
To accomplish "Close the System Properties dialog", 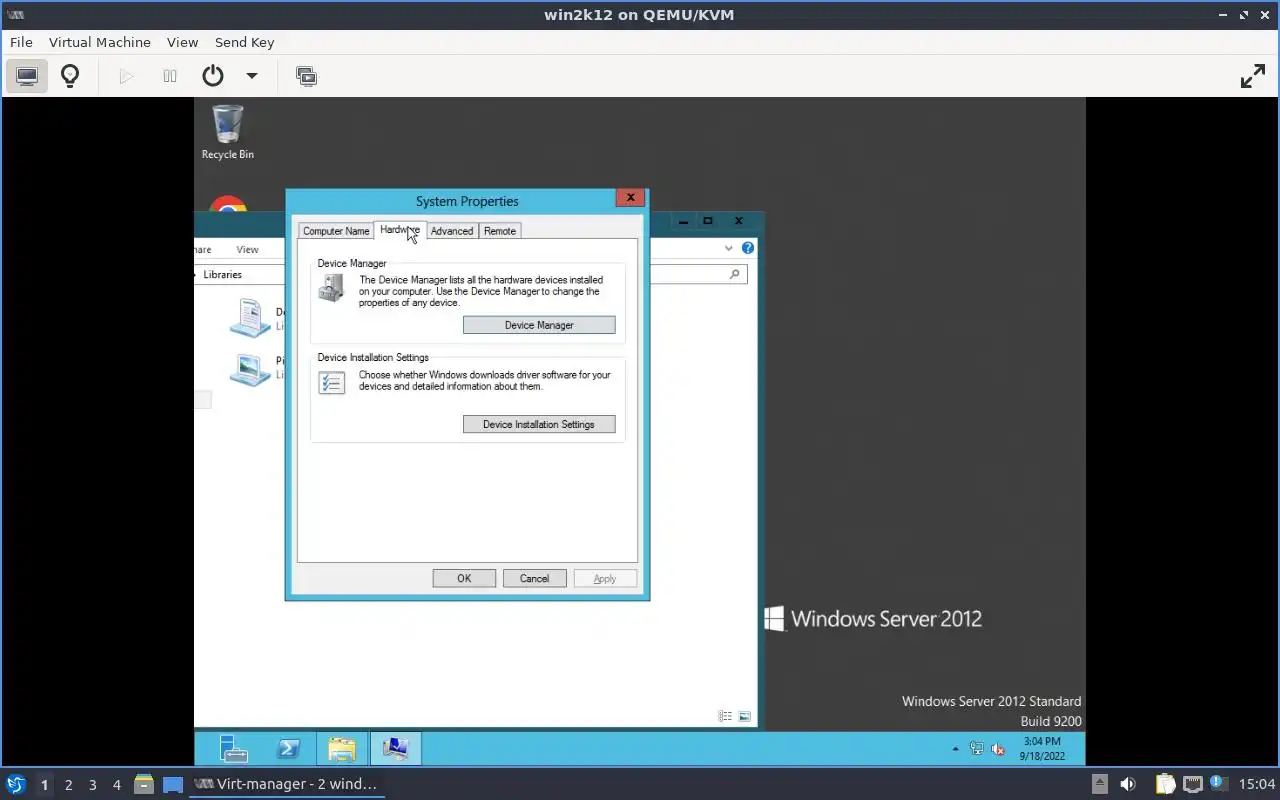I will pos(630,198).
